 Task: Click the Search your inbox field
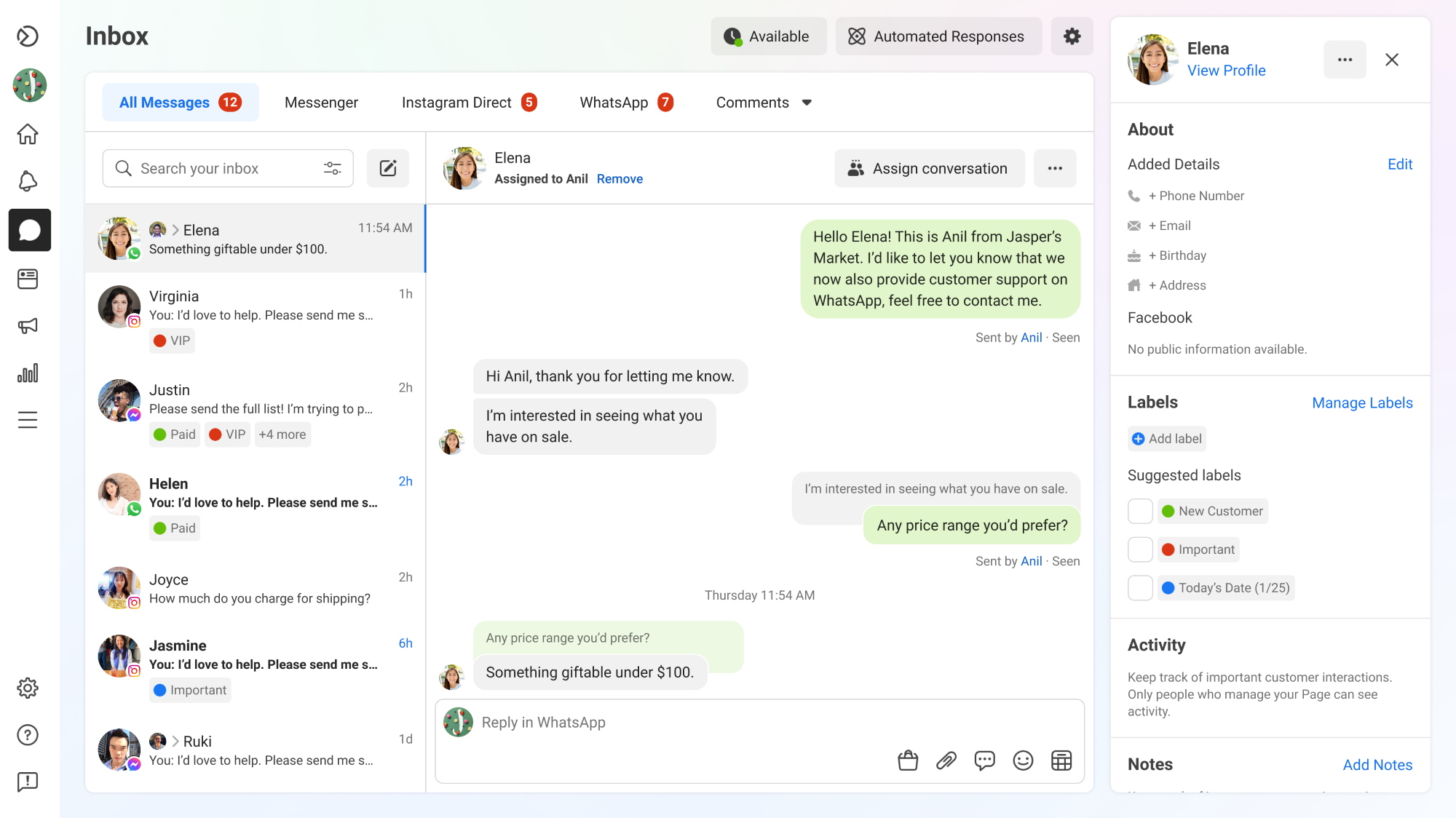pos(211,168)
